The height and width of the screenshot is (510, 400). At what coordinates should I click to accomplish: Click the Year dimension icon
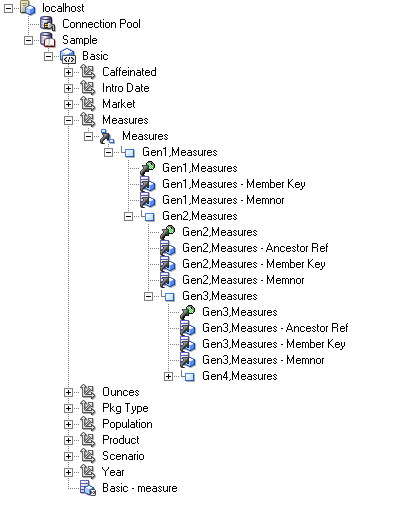[x=88, y=472]
